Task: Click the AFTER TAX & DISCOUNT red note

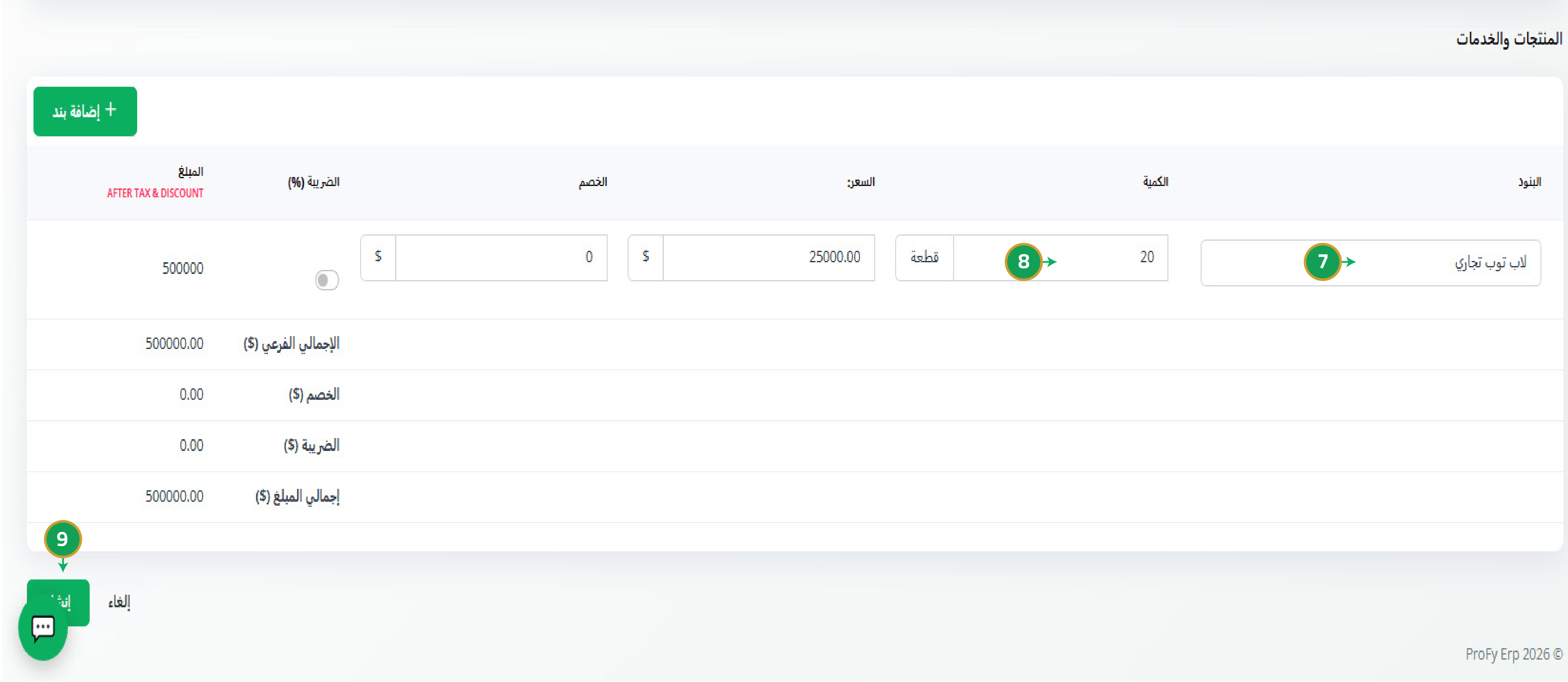Action: tap(155, 193)
